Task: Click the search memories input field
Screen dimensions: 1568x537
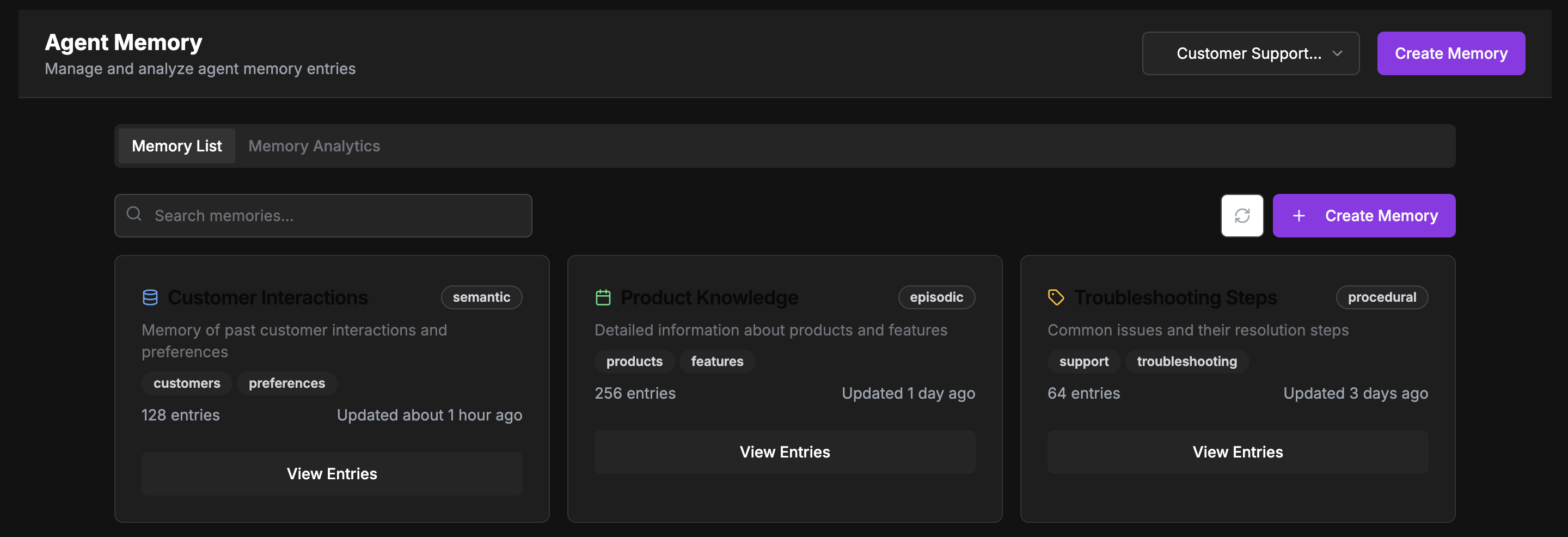Action: [x=341, y=215]
